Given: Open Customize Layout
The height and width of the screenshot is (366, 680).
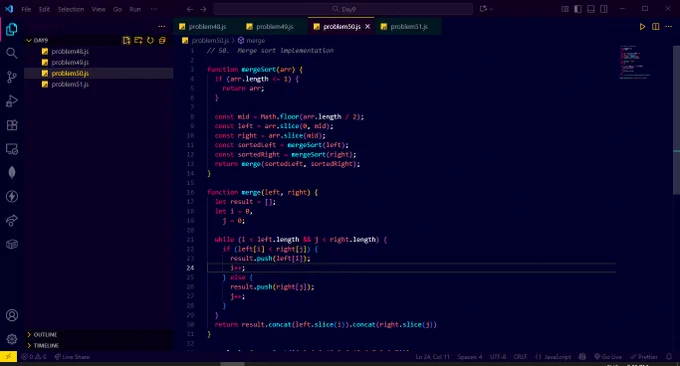Looking at the screenshot, I should click(x=565, y=9).
